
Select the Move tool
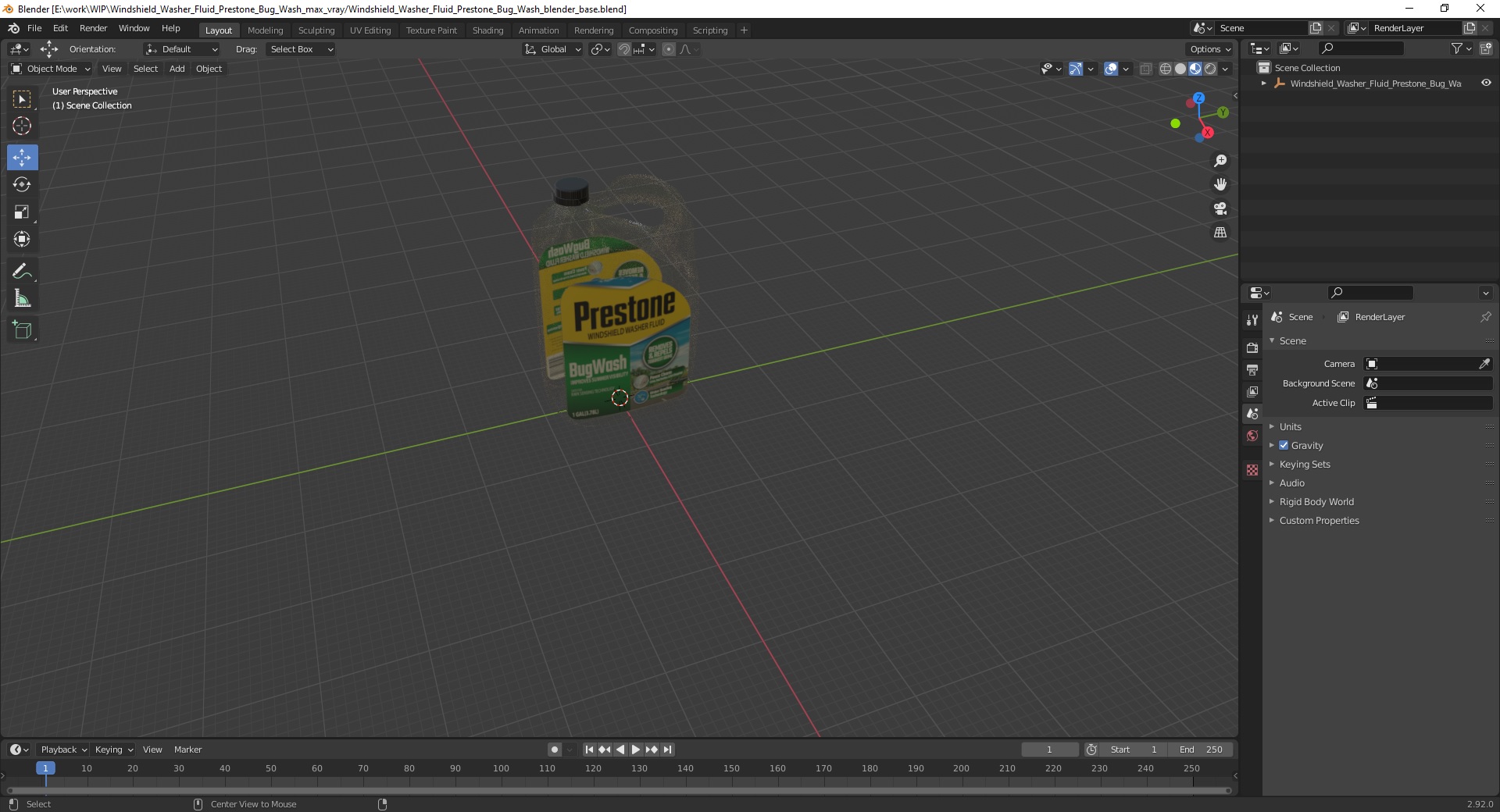[22, 157]
